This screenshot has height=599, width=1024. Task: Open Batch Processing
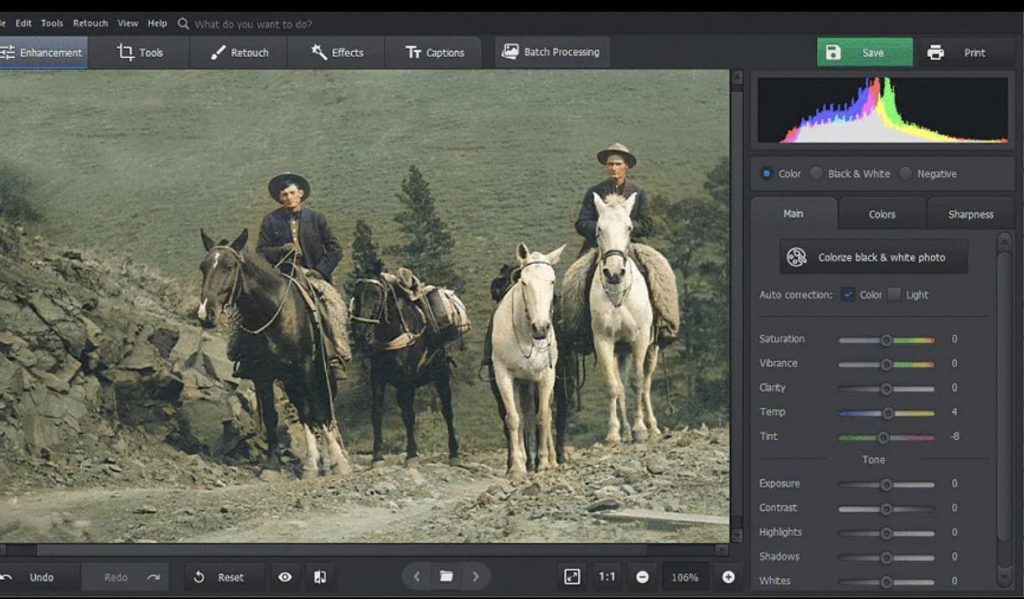pyautogui.click(x=551, y=52)
